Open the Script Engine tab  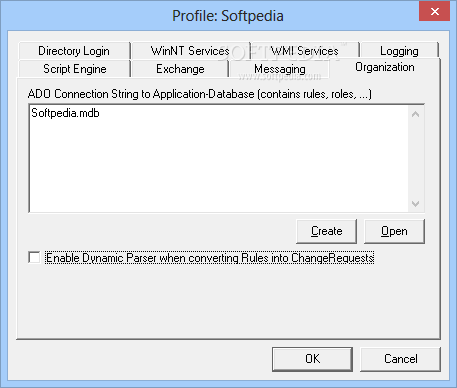75,69
